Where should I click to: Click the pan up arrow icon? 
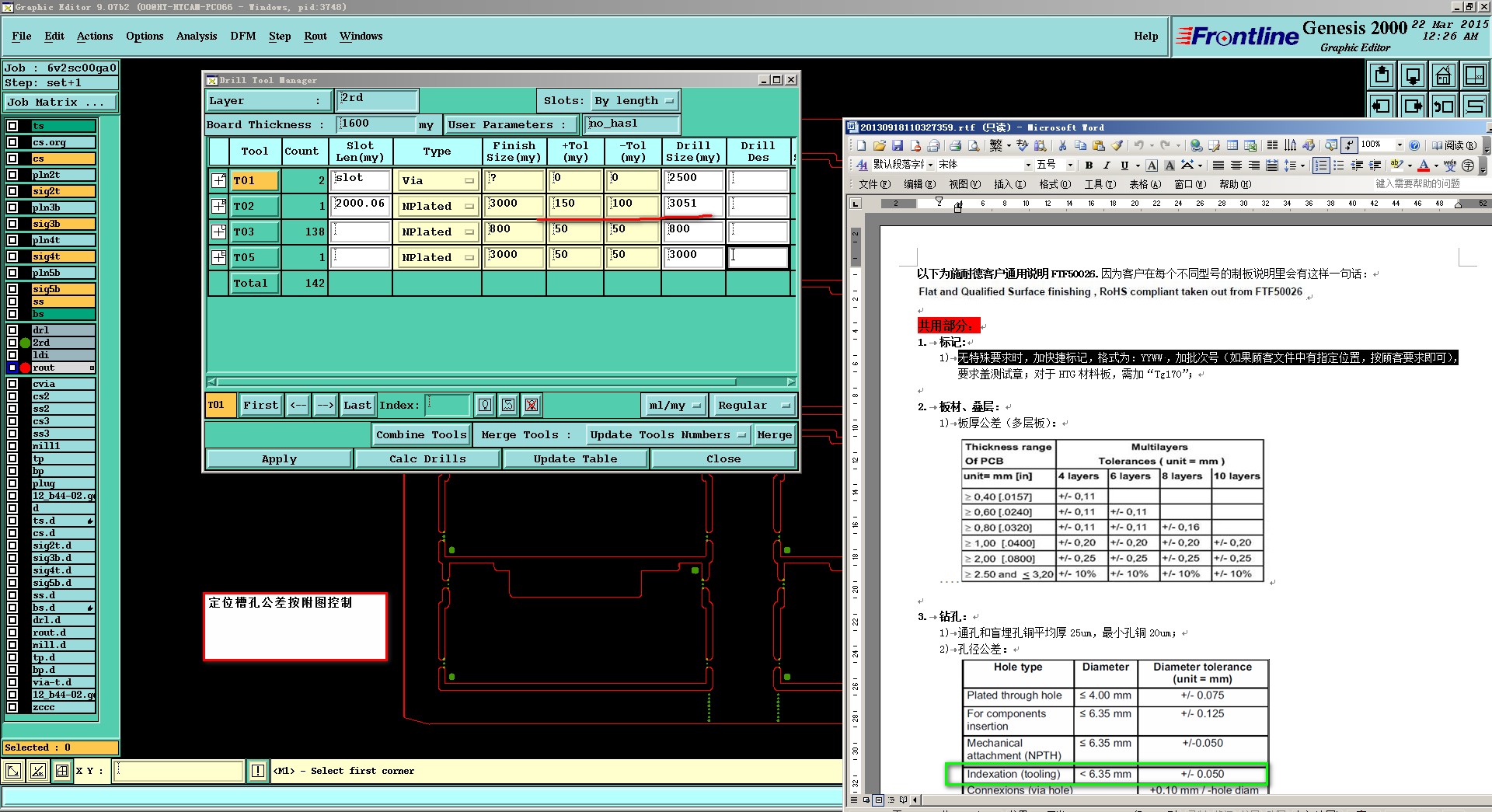click(1382, 76)
